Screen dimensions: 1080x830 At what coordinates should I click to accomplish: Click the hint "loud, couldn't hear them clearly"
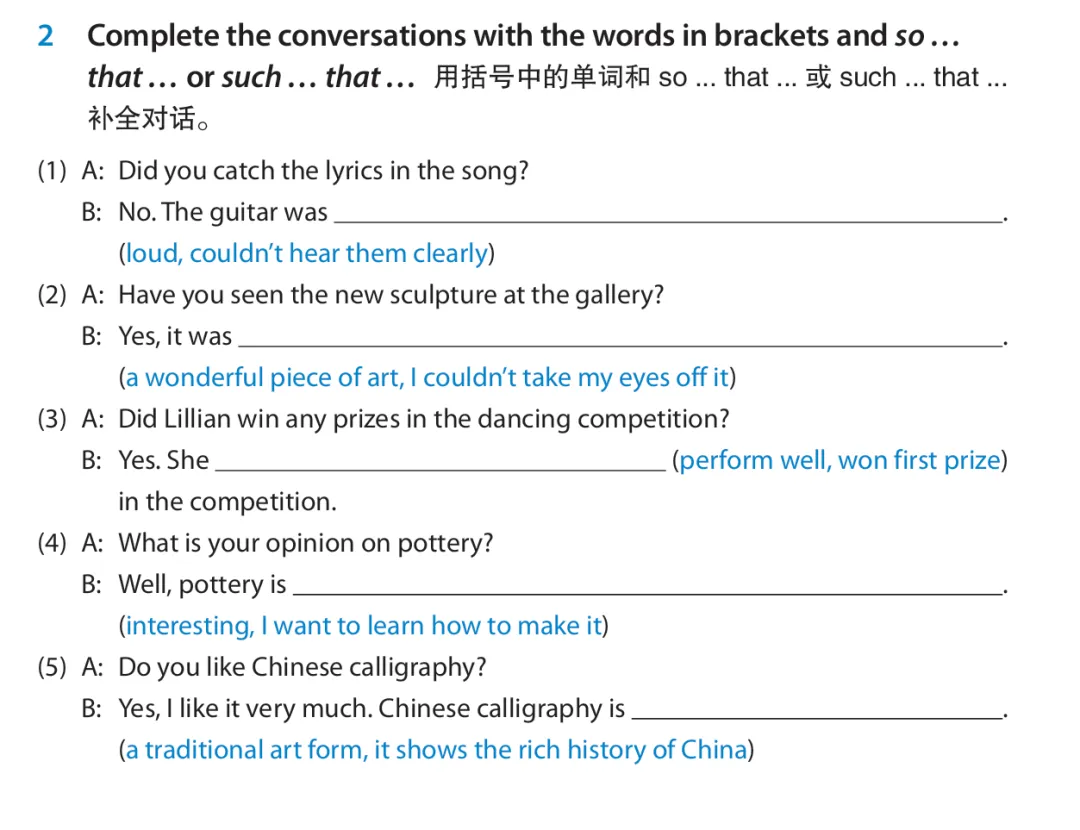pos(307,253)
